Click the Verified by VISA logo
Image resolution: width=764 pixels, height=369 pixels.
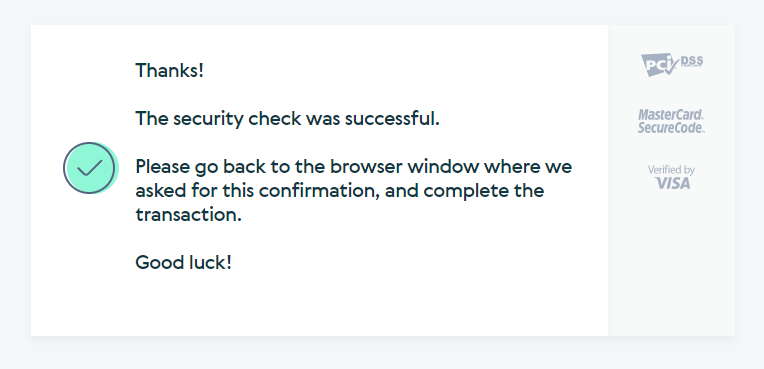[671, 177]
